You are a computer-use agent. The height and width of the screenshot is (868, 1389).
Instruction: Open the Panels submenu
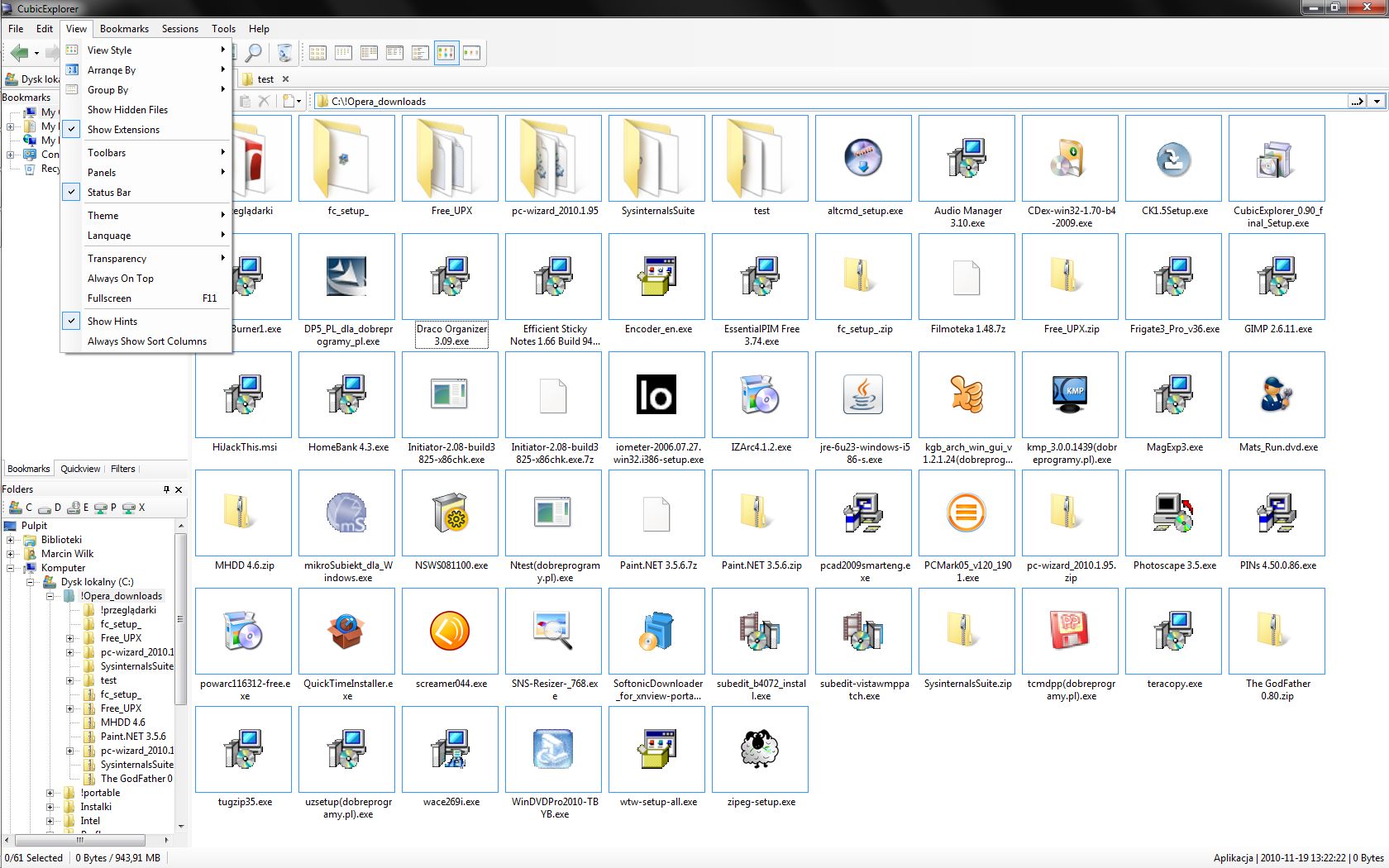click(146, 173)
